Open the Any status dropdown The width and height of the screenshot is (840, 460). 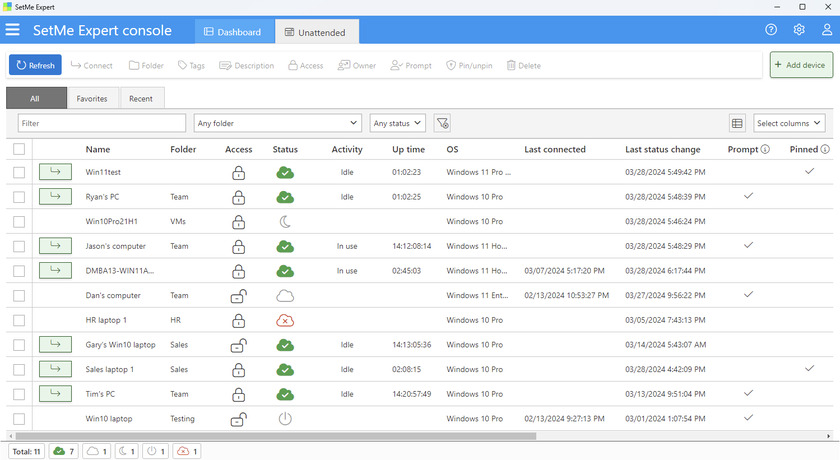397,123
